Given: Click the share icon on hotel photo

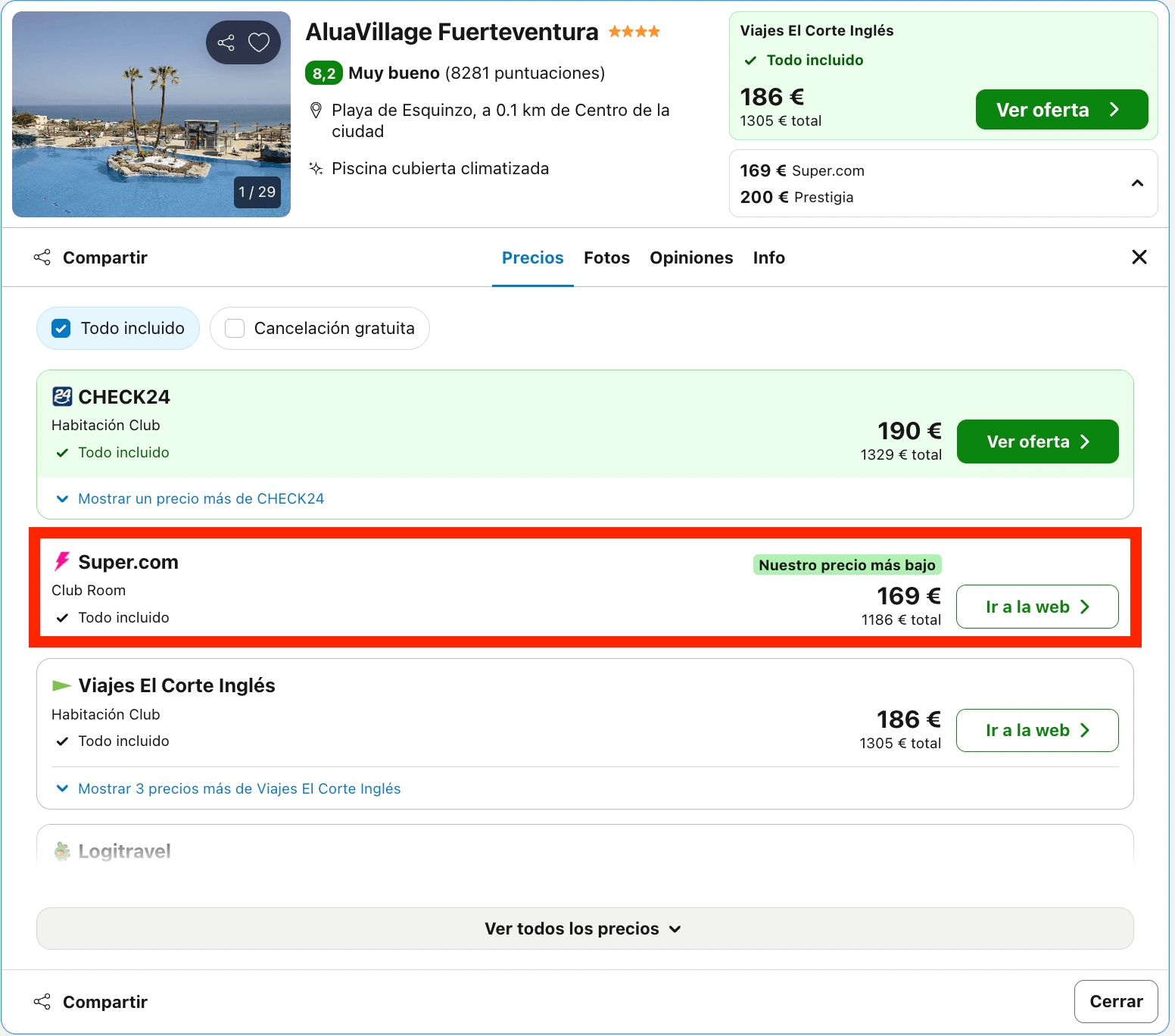Looking at the screenshot, I should click(x=226, y=42).
